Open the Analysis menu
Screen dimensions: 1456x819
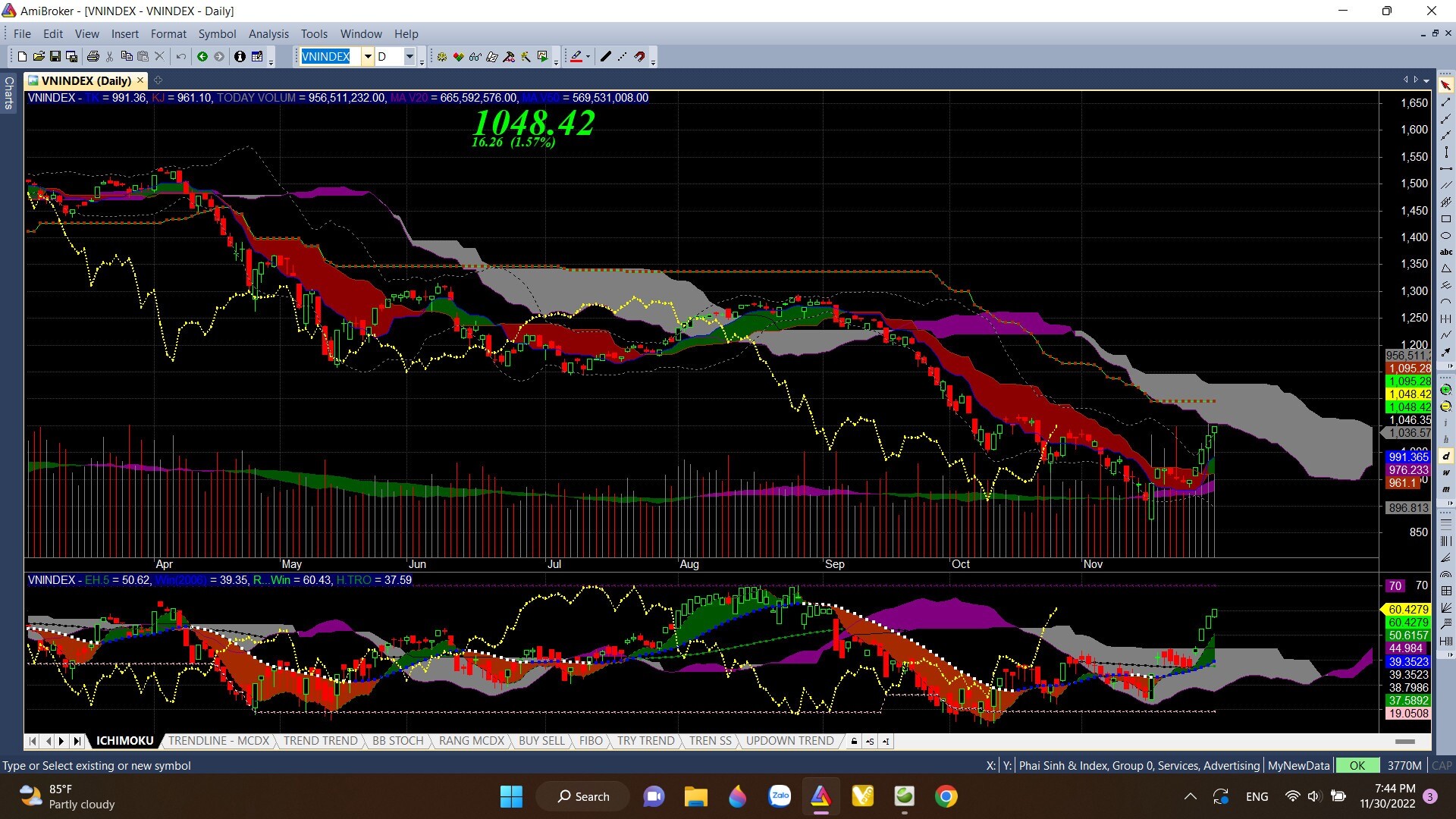[268, 34]
